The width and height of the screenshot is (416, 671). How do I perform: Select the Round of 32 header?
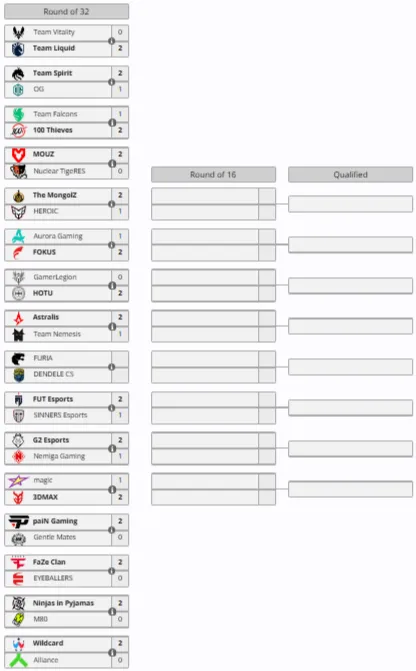[66, 12]
